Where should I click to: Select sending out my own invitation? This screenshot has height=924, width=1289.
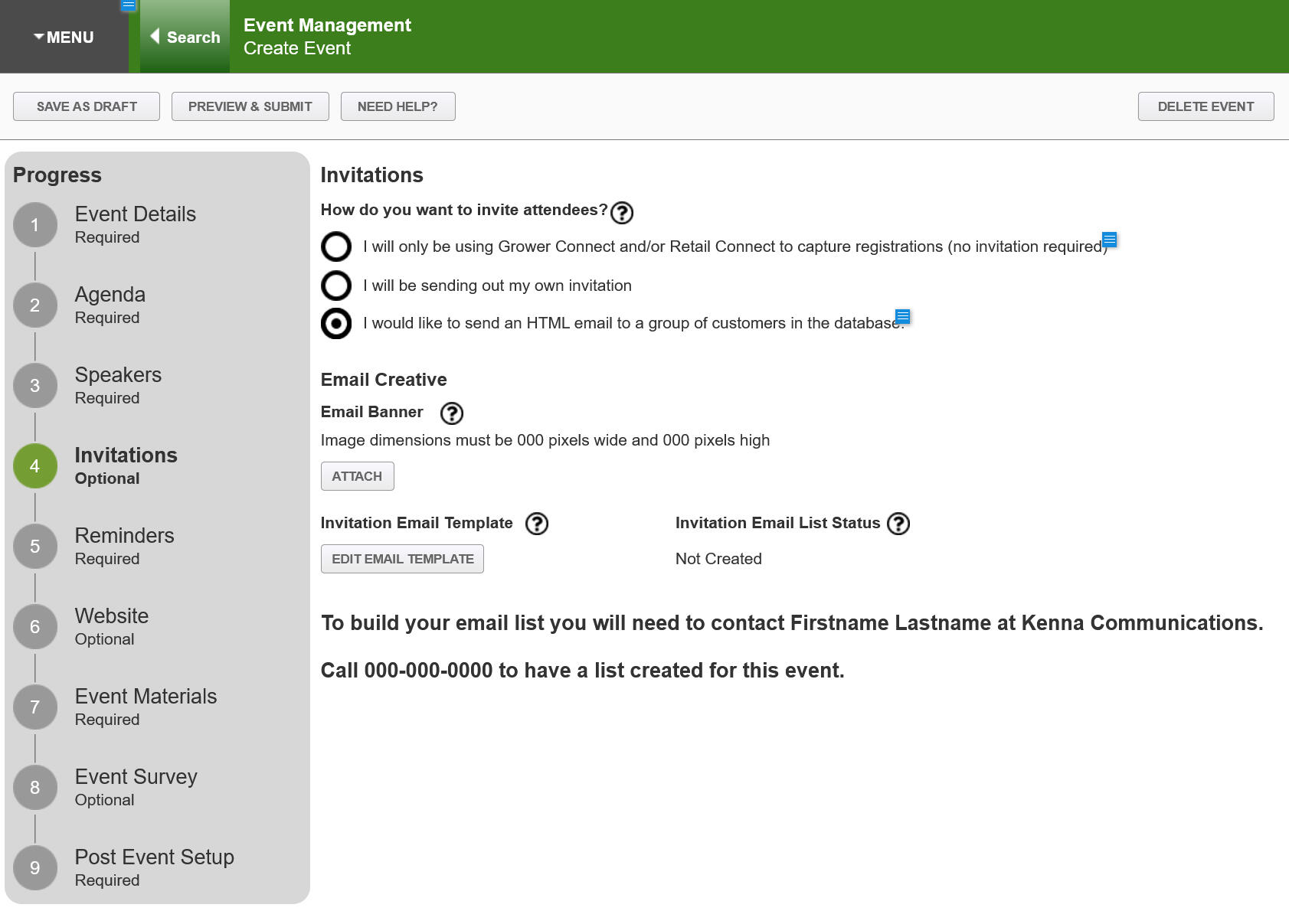[x=336, y=286]
